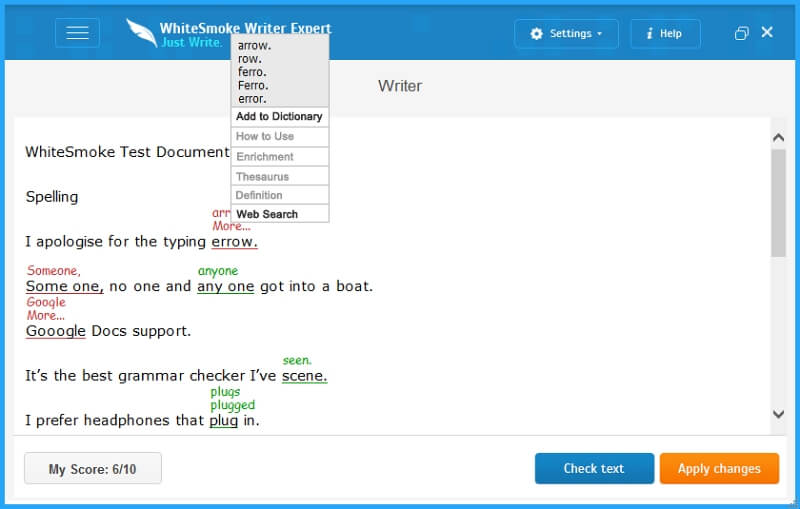Viewport: 800px width, 509px height.
Task: Click the Settings gear icon
Action: pyautogui.click(x=536, y=34)
